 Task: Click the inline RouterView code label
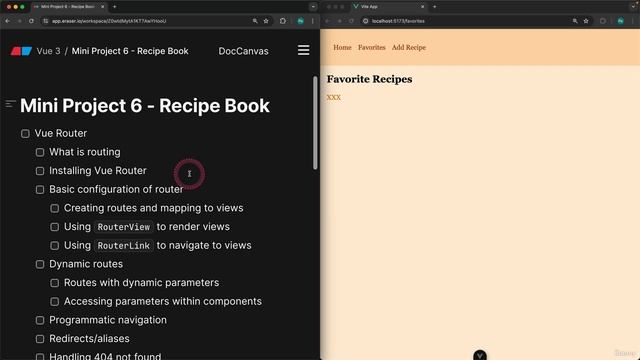coord(124,227)
